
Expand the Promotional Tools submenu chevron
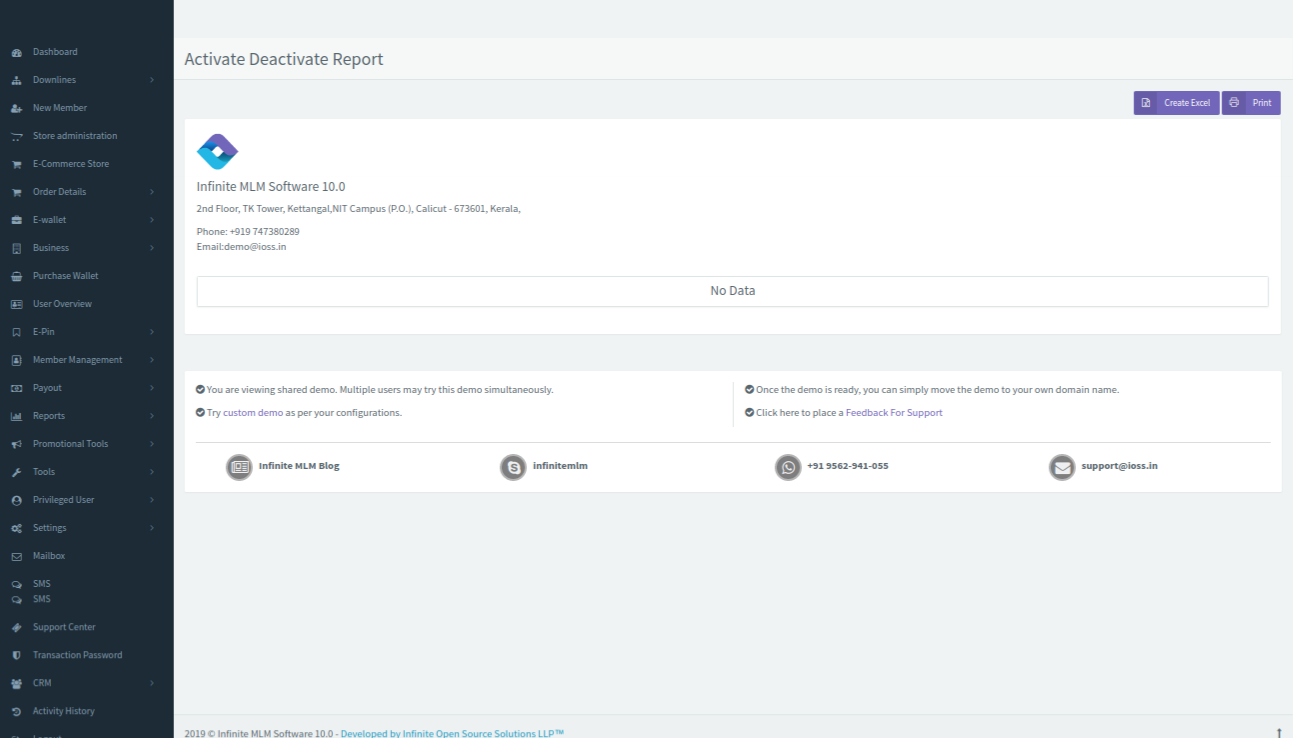[152, 444]
